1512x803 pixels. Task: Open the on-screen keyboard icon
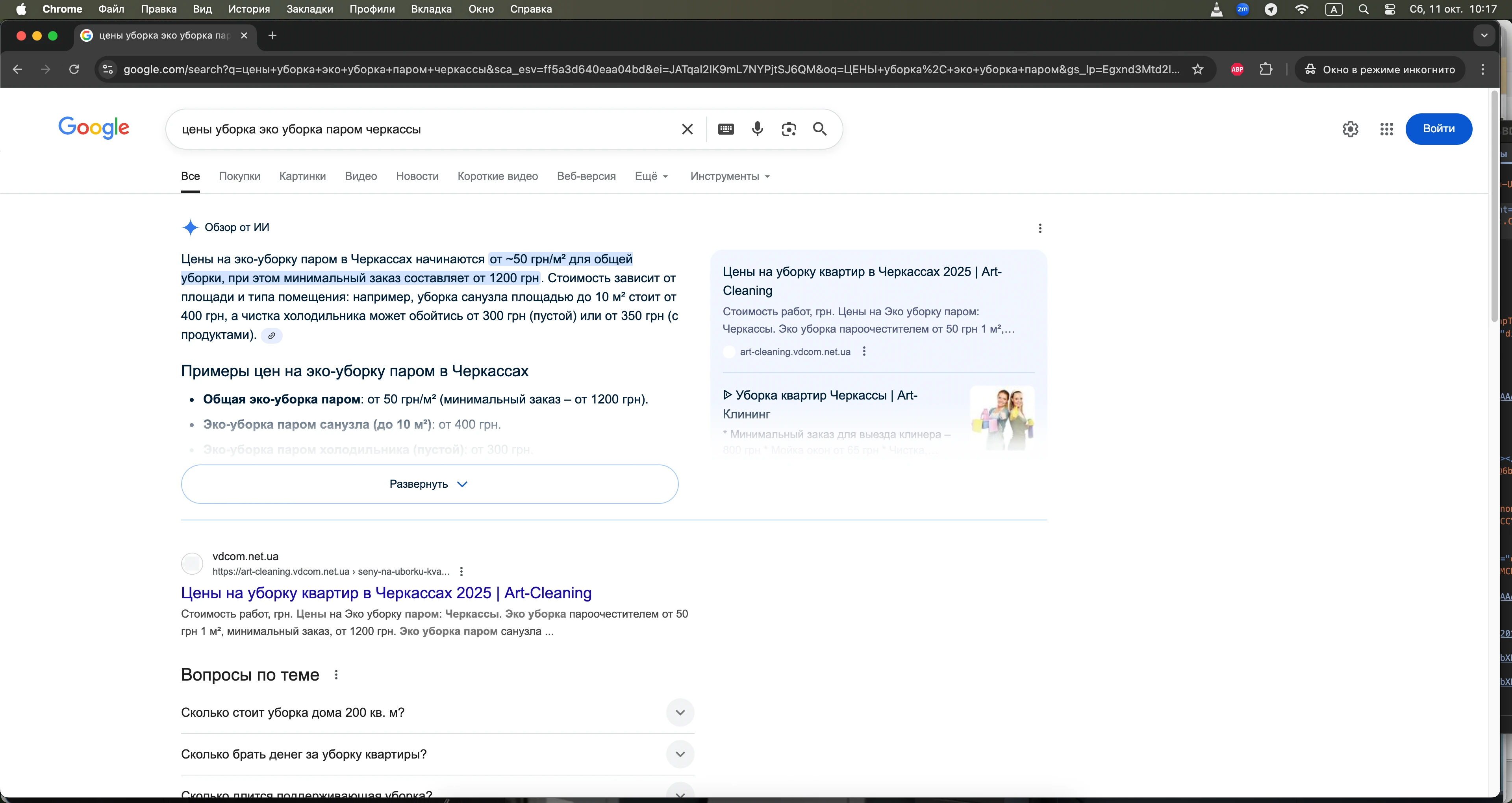[x=725, y=129]
